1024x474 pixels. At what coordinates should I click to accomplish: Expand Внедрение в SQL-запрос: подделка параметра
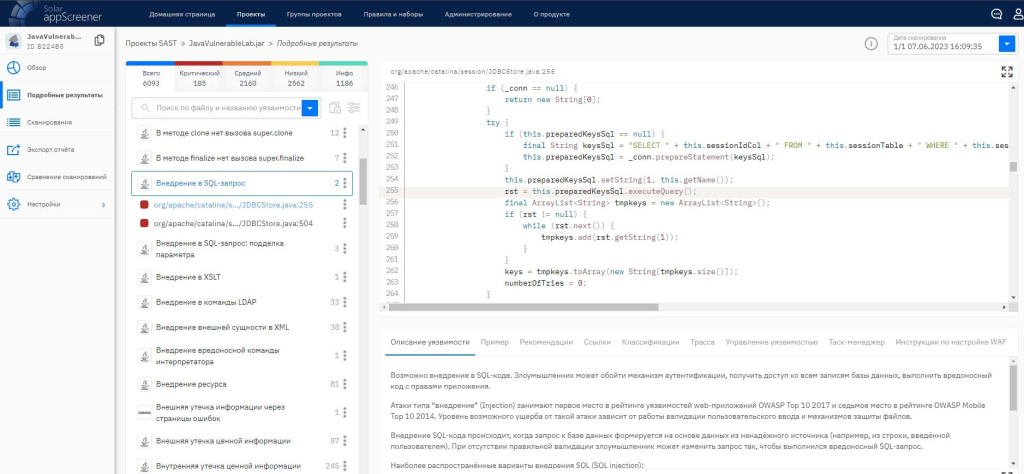[220, 249]
